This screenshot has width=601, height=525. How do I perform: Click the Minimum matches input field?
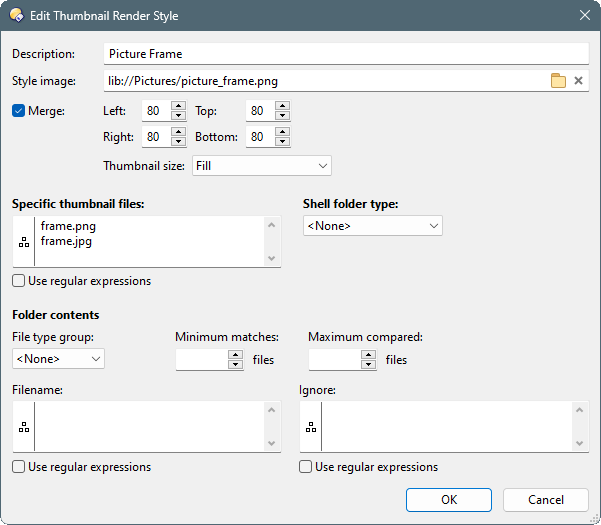[202, 360]
